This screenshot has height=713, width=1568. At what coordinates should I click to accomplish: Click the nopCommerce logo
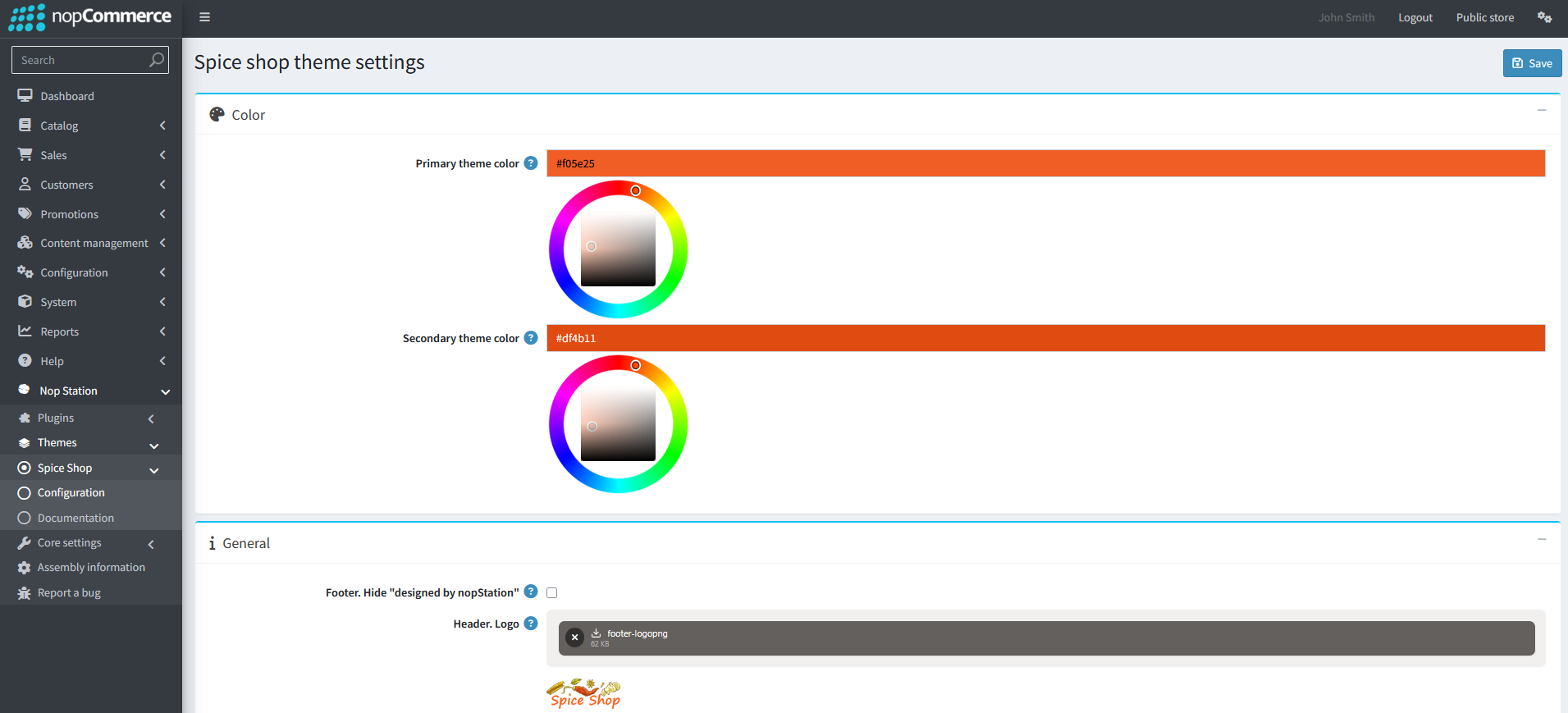[x=90, y=17]
